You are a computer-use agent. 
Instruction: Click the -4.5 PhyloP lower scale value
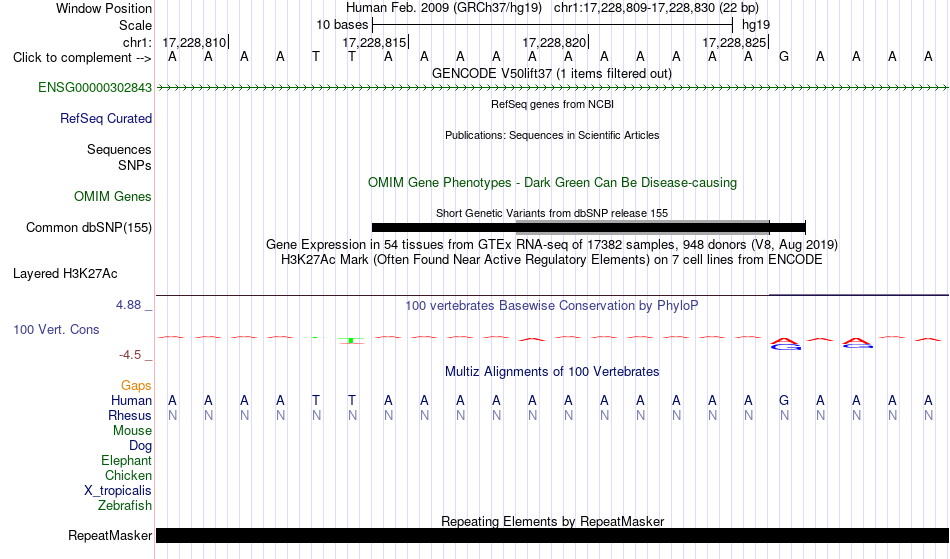pos(130,355)
